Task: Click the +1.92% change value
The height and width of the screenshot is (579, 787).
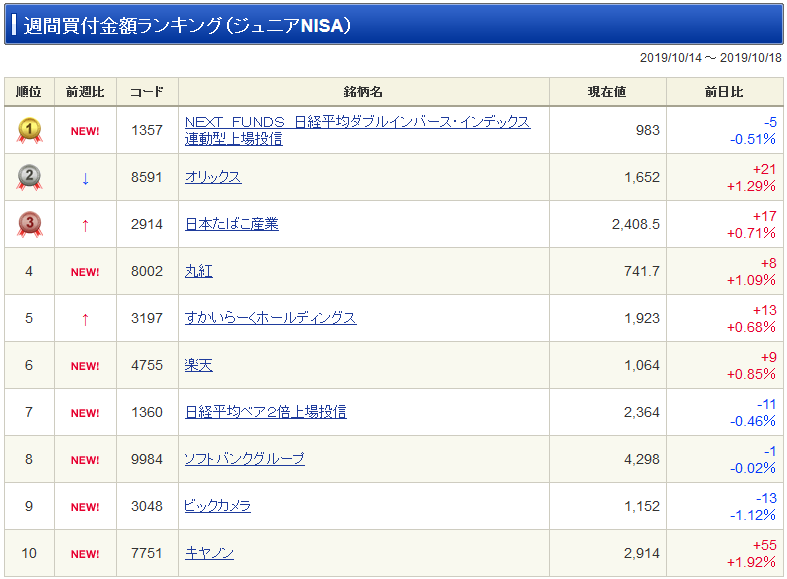Action: pos(751,562)
